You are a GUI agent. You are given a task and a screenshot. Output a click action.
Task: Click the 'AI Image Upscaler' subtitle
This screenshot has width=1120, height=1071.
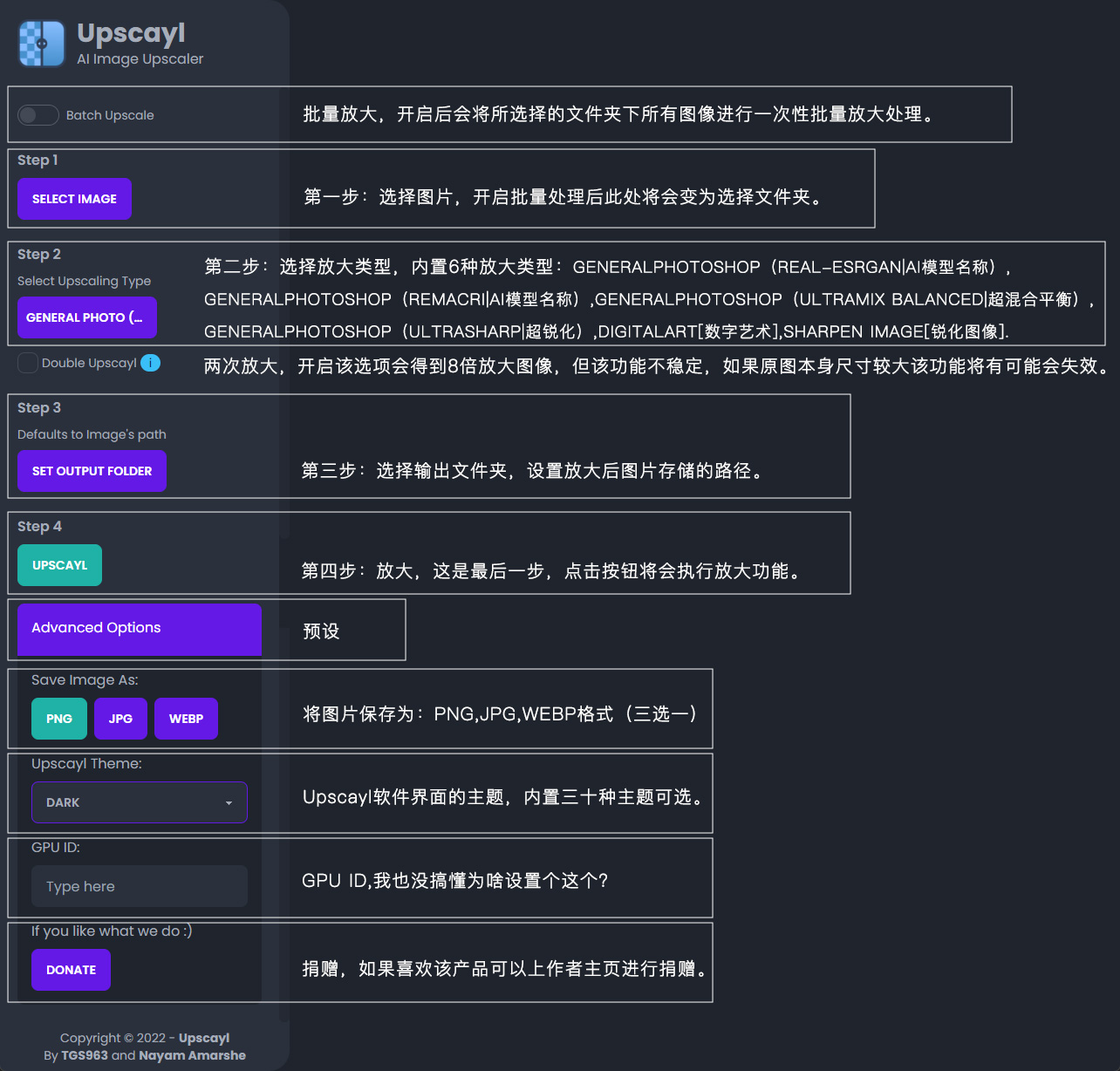[140, 59]
